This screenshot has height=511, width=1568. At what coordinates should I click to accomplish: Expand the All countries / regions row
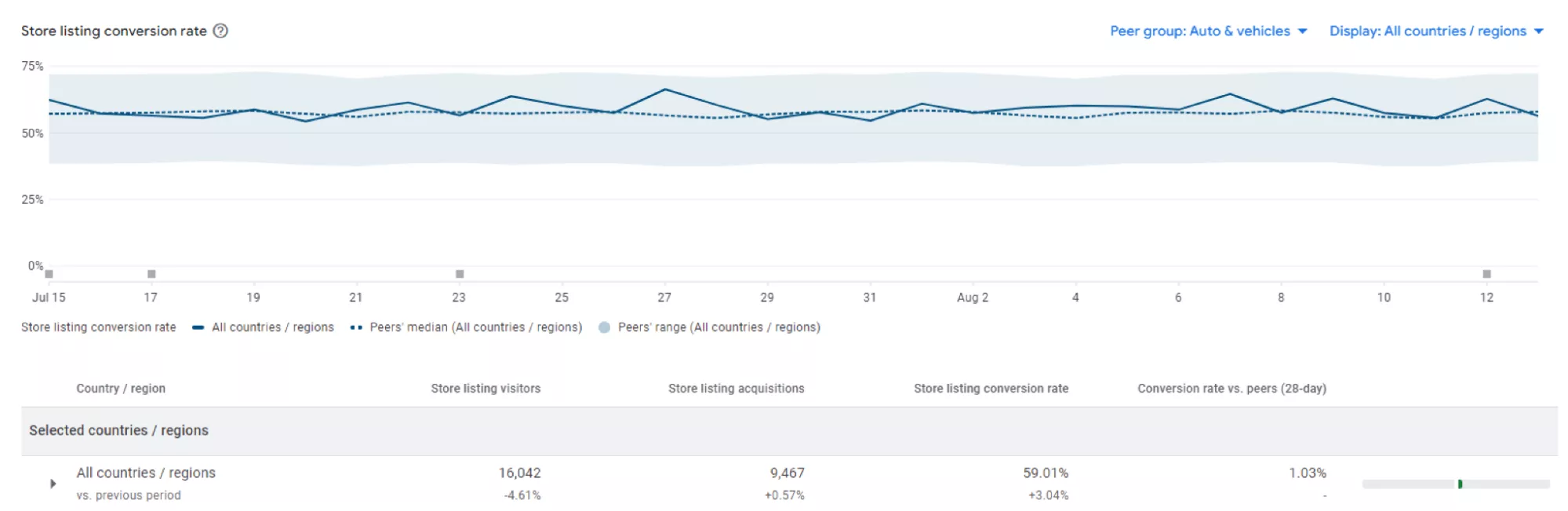point(53,484)
